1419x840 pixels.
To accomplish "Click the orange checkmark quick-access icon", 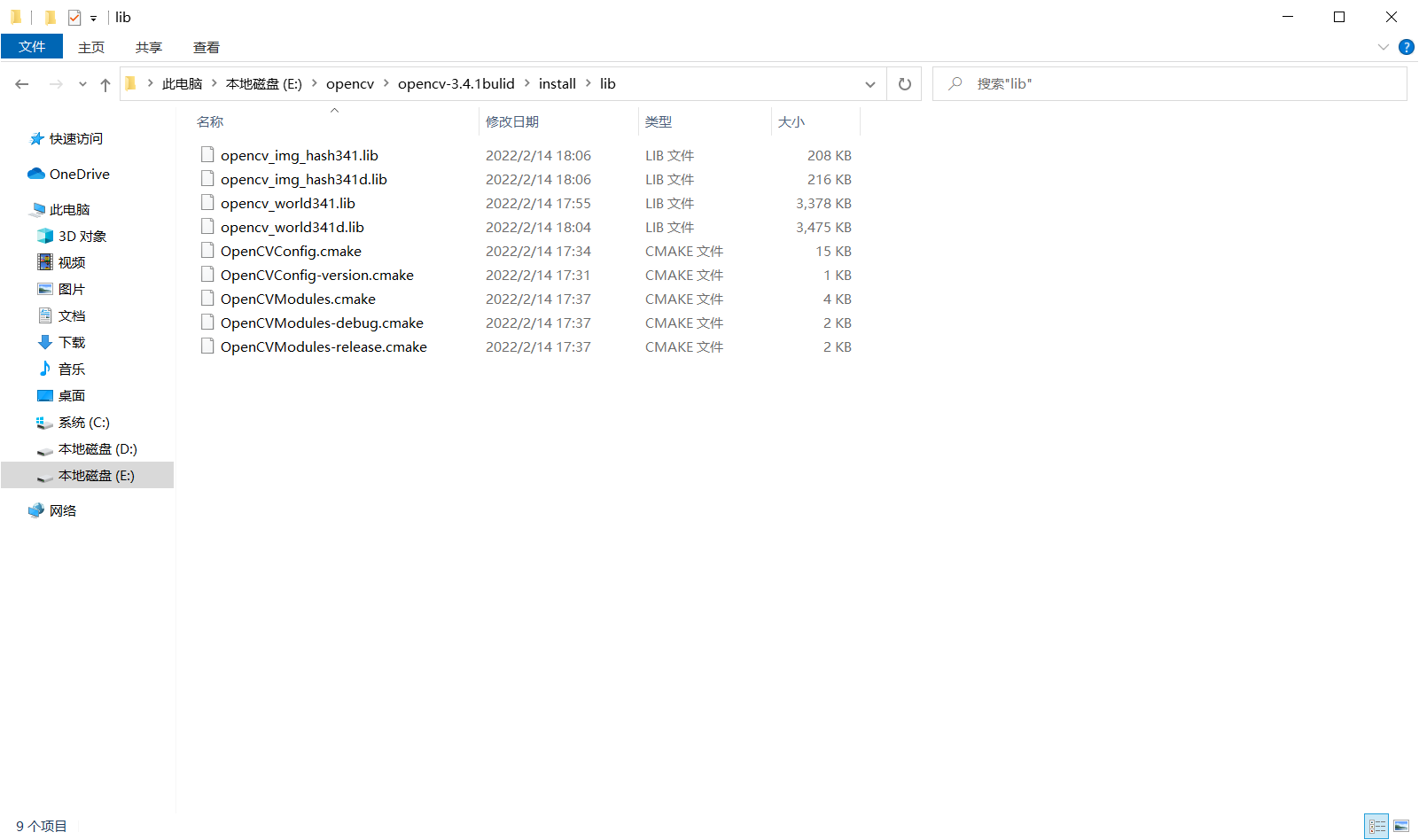I will [x=74, y=17].
